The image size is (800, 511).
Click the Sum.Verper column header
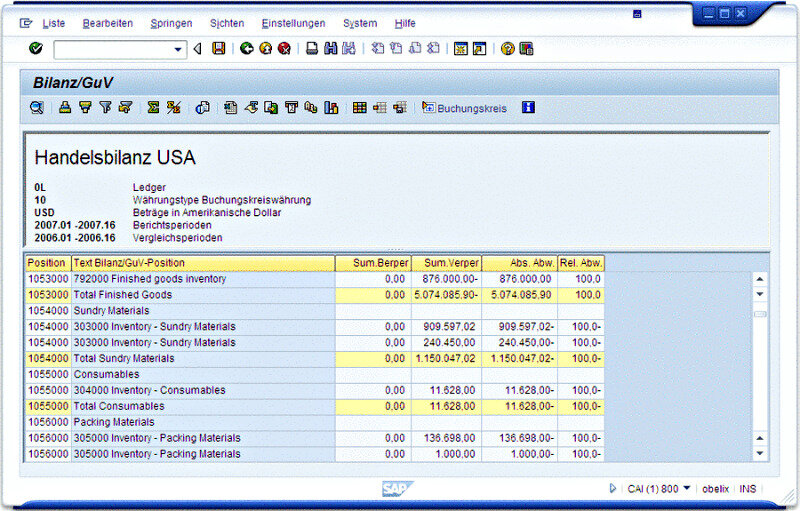pyautogui.click(x=445, y=263)
